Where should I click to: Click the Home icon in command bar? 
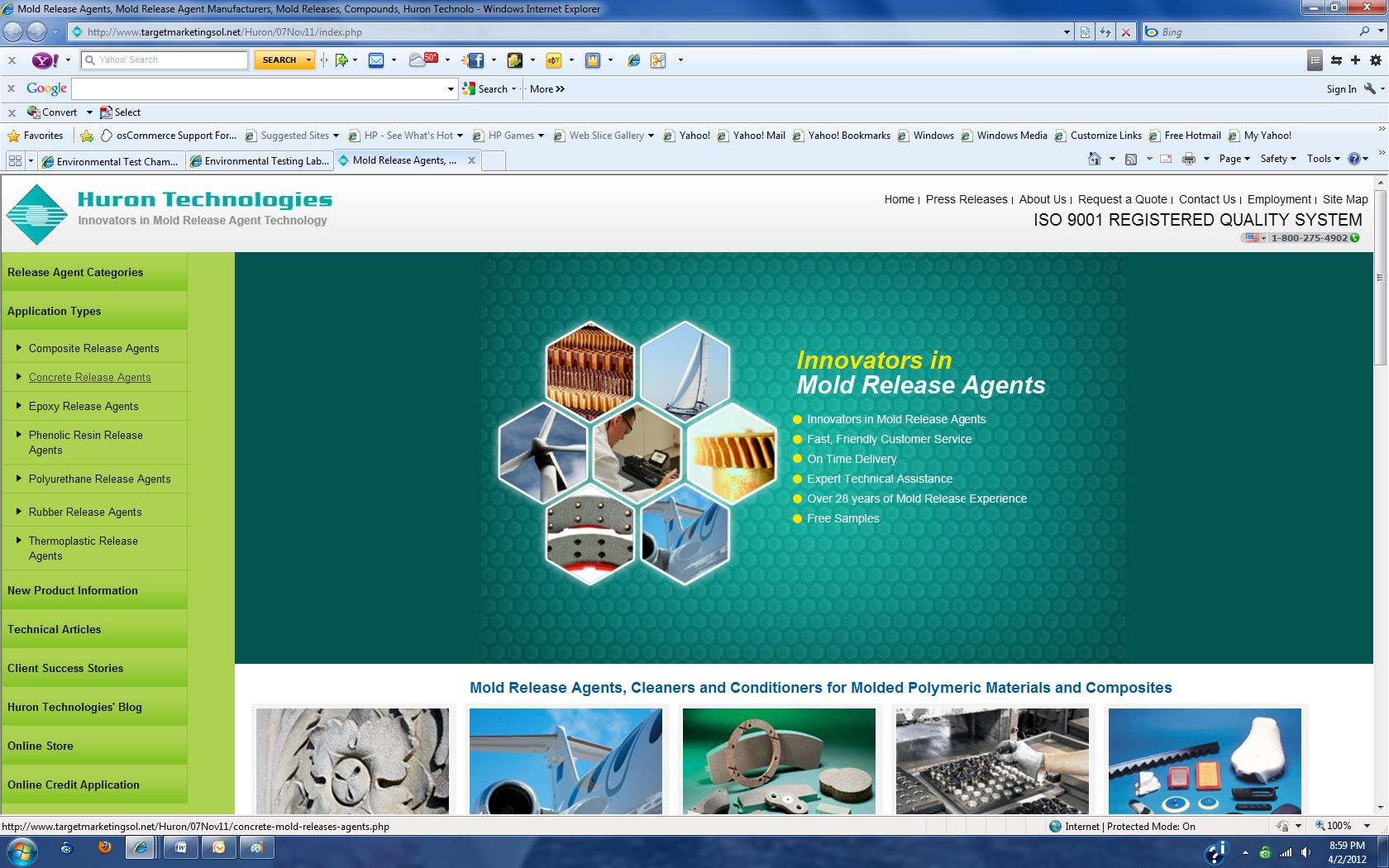point(1094,159)
